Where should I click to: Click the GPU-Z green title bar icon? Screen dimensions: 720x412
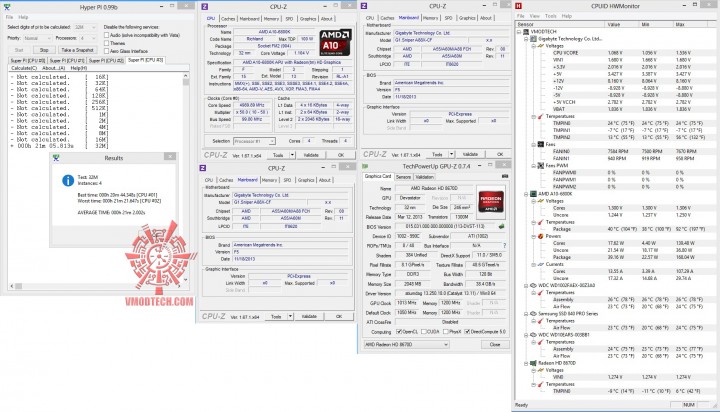365,166
